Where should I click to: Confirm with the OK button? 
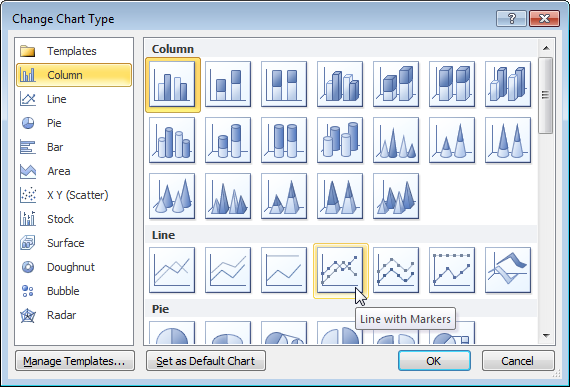pyautogui.click(x=434, y=361)
